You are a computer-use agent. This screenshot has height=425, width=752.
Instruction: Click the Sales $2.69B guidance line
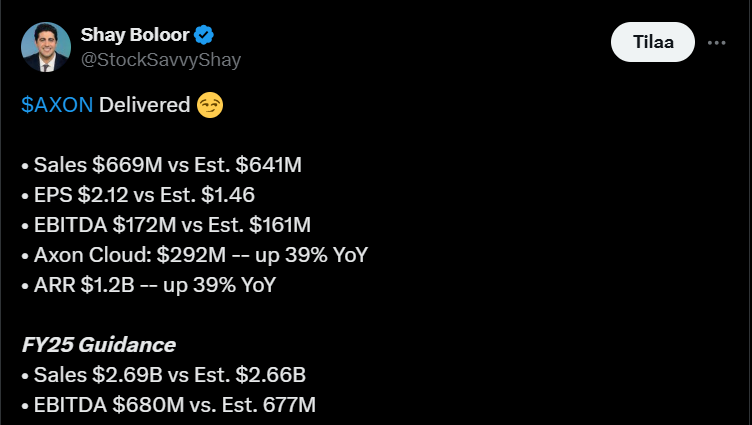(164, 375)
